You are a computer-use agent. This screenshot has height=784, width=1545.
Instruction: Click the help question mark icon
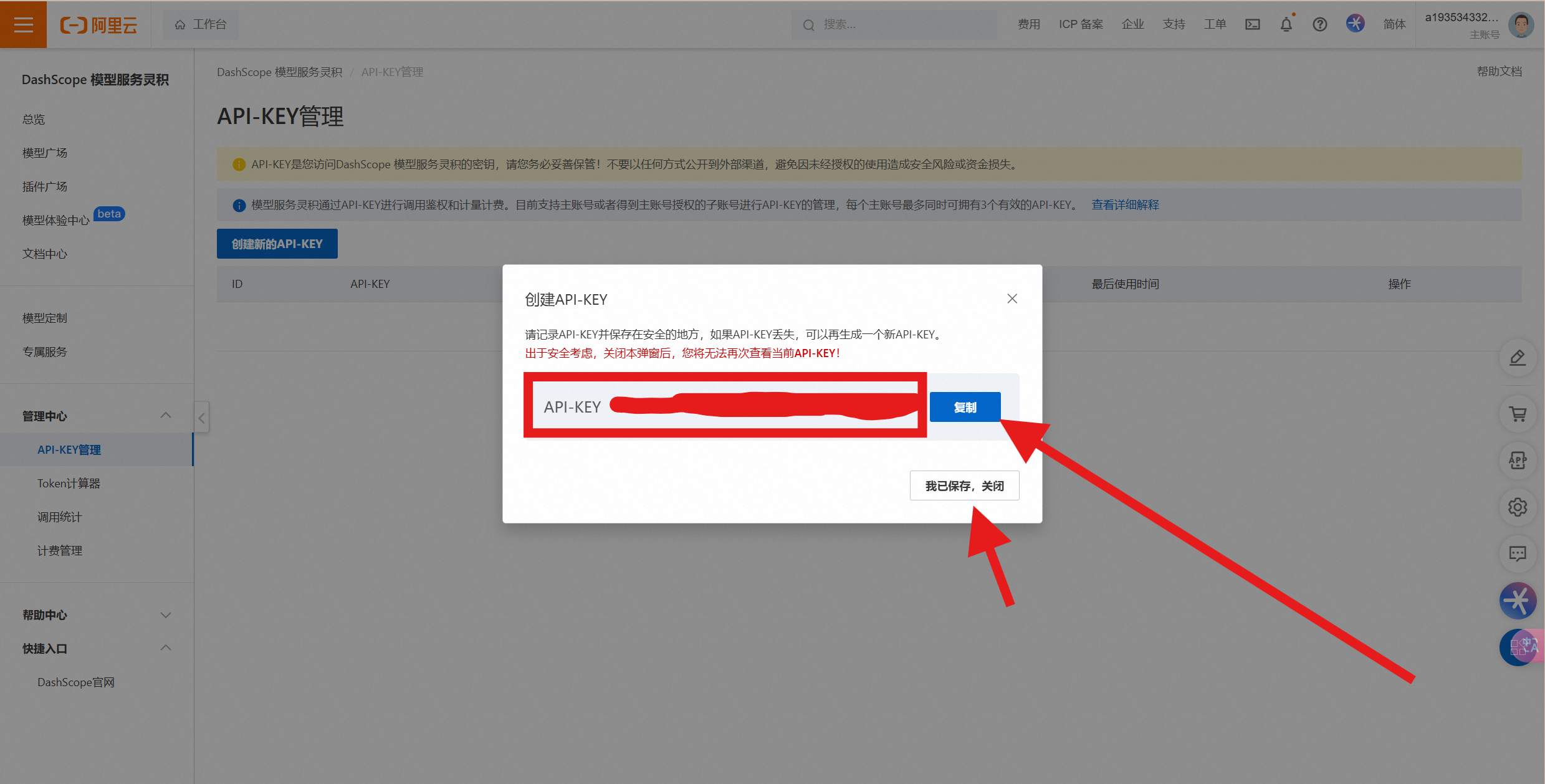[x=1319, y=24]
